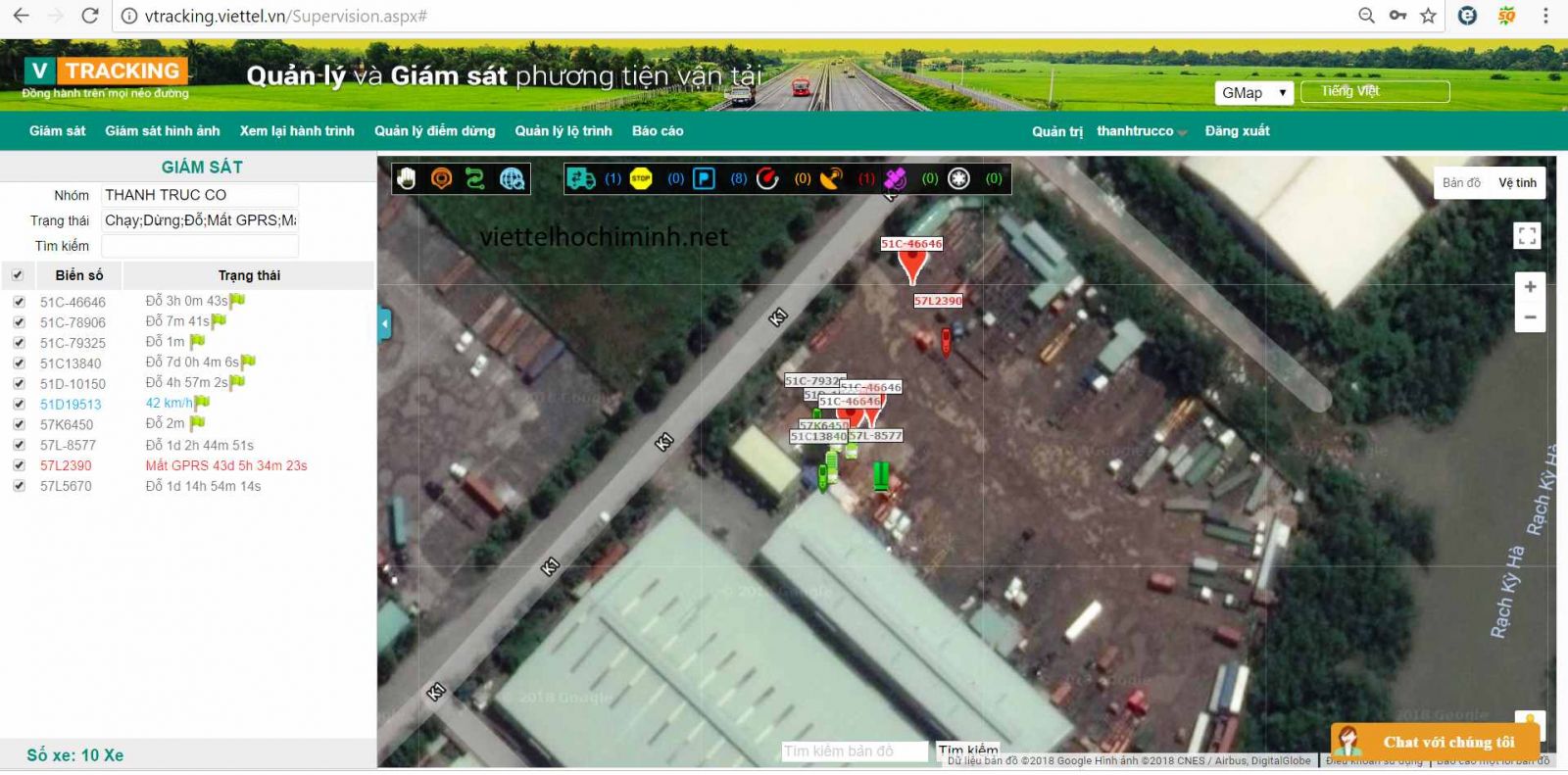
Task: Expand the thanhtrucco user menu
Action: tap(1141, 131)
